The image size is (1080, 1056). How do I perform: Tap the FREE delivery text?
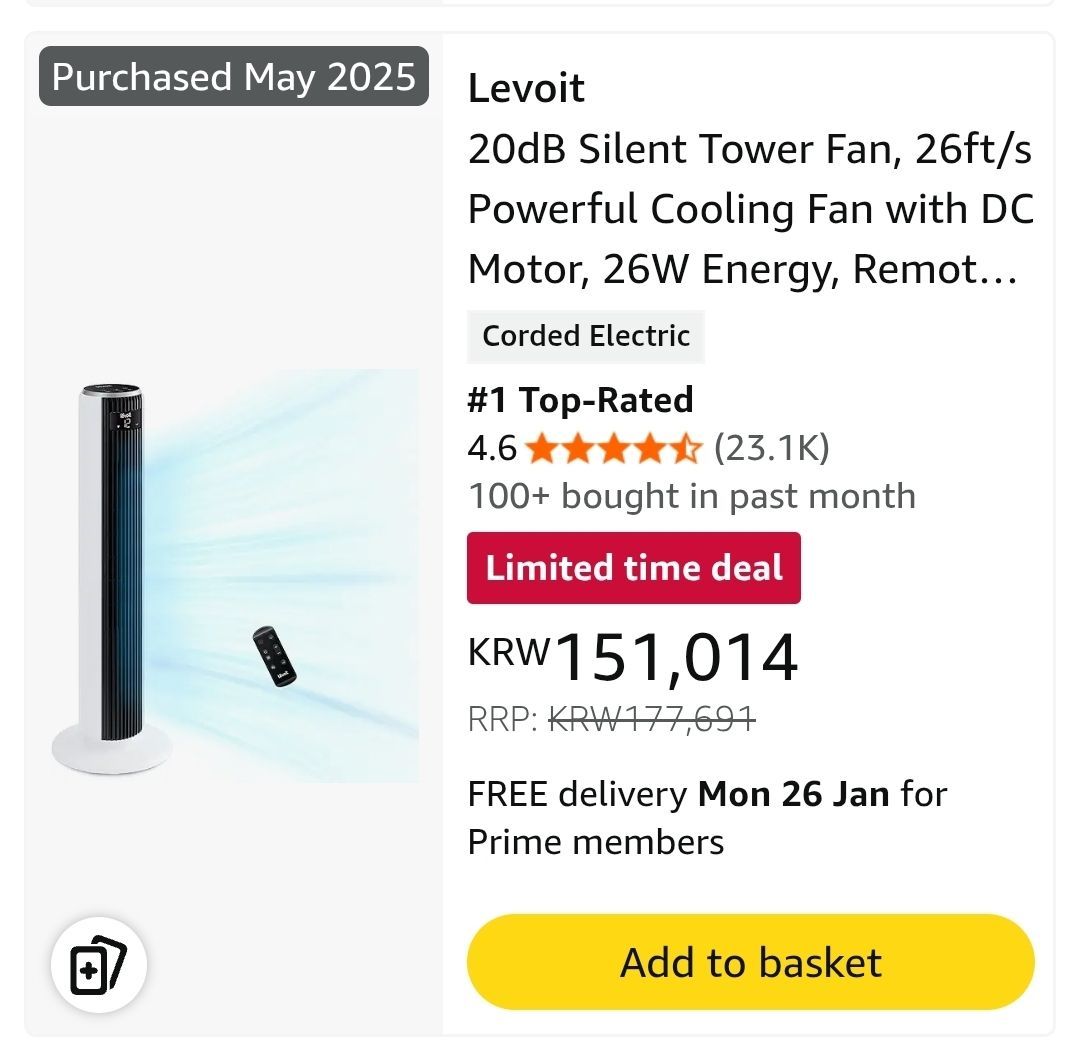[x=577, y=794]
